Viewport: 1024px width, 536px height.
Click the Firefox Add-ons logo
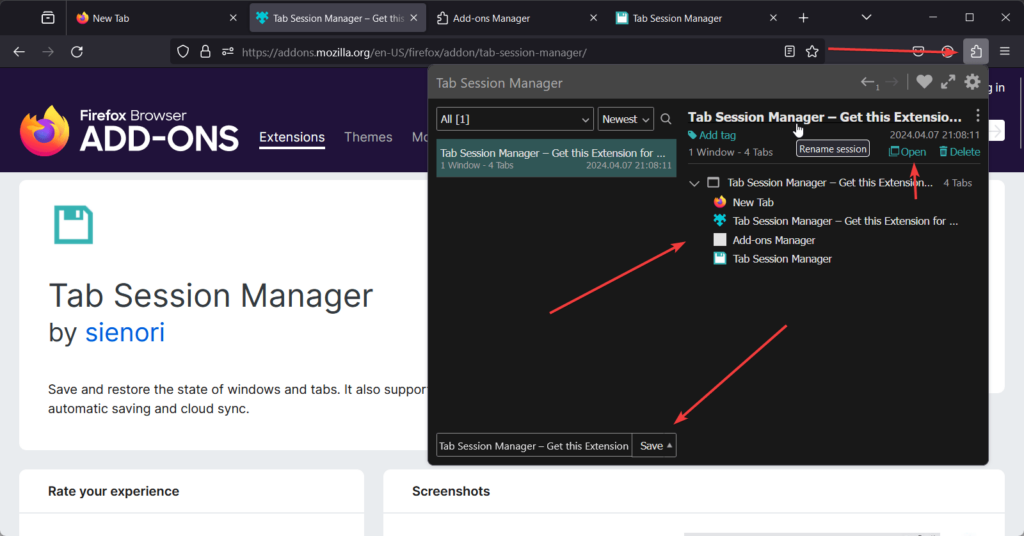(x=129, y=131)
